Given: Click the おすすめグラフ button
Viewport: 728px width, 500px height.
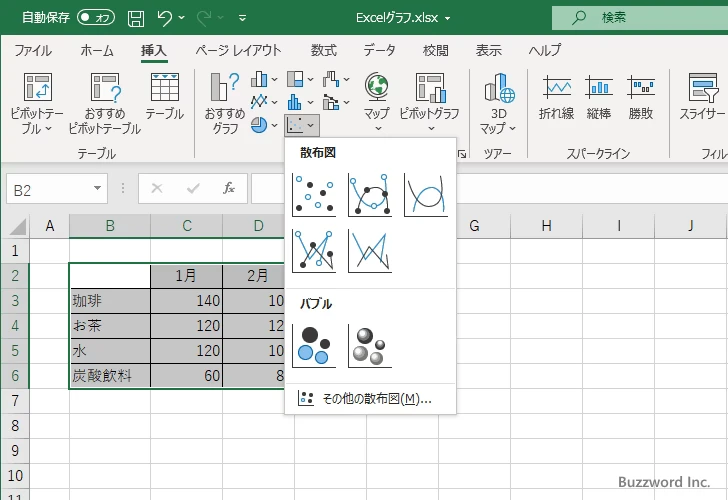Looking at the screenshot, I should point(225,103).
